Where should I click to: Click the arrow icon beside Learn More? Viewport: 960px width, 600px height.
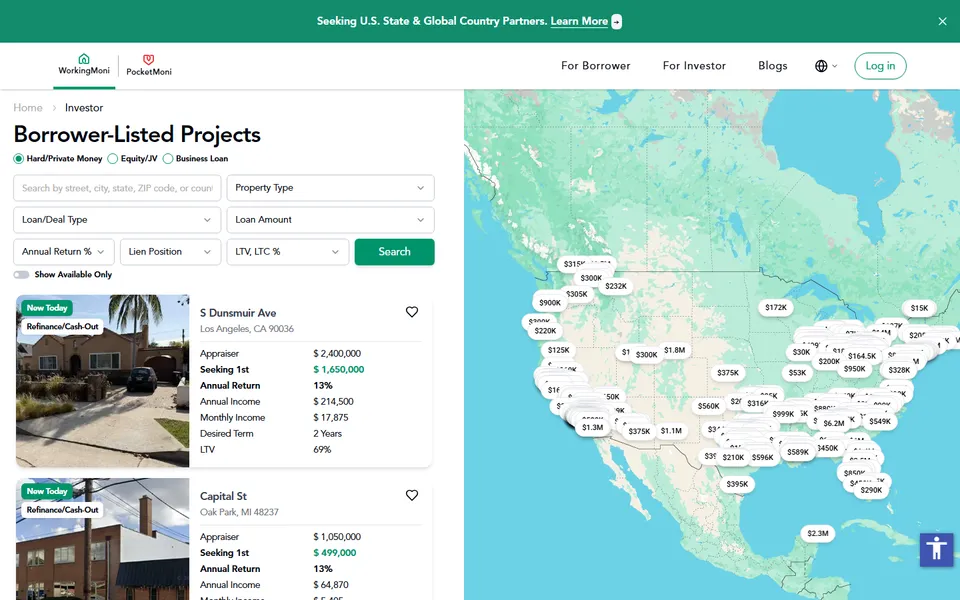pos(617,21)
